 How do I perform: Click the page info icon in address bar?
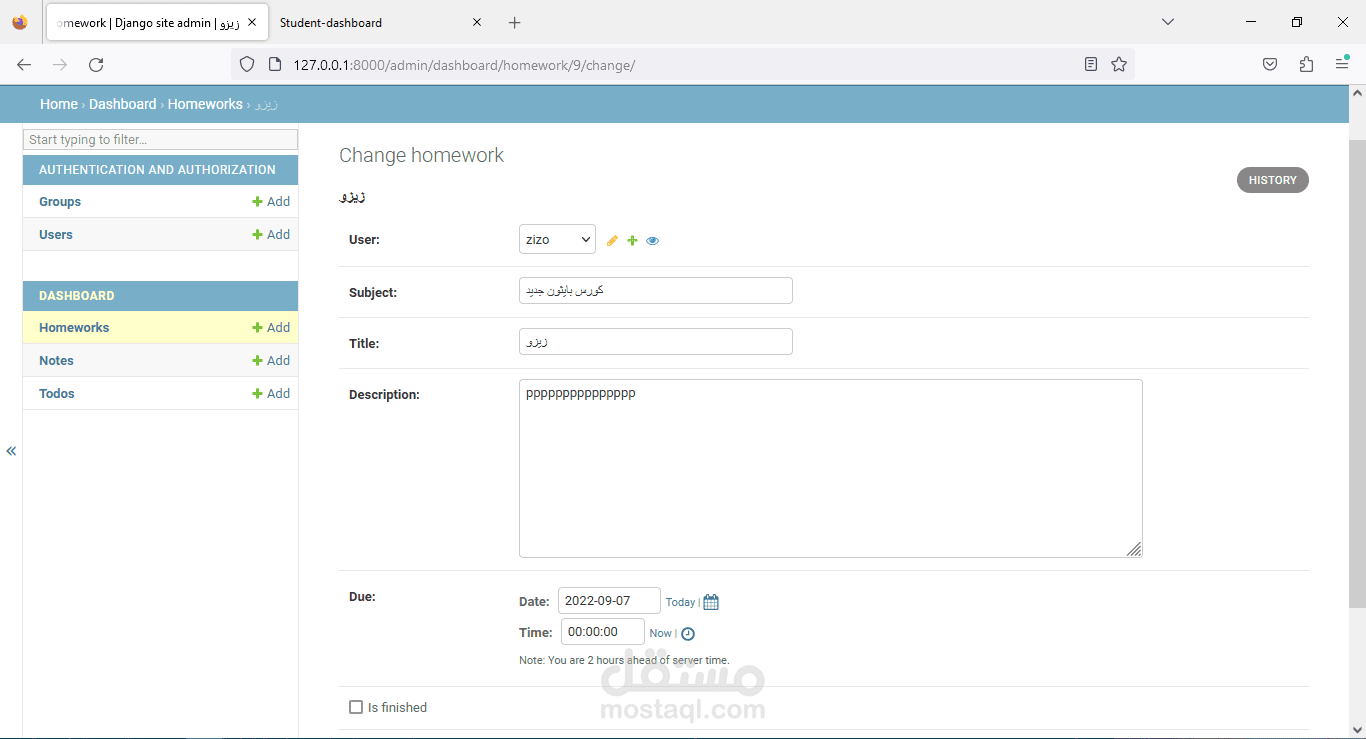point(275,64)
